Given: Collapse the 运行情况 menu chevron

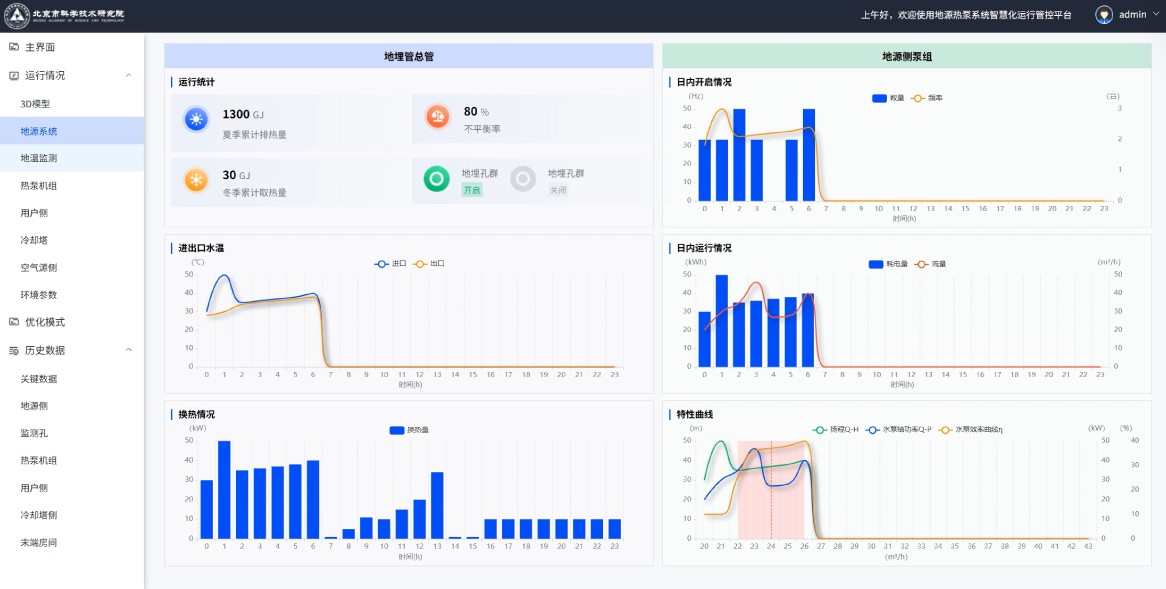Looking at the screenshot, I should click(x=128, y=75).
